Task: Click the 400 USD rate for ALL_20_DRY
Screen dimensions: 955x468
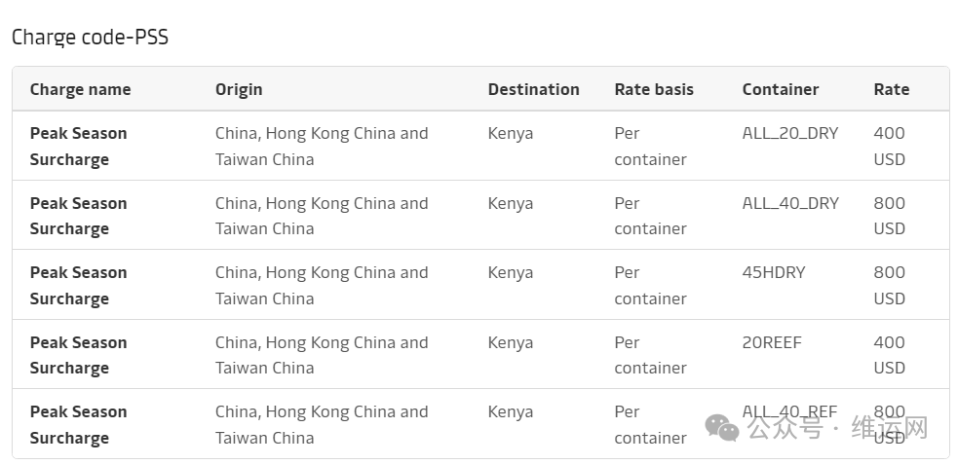Action: coord(889,146)
